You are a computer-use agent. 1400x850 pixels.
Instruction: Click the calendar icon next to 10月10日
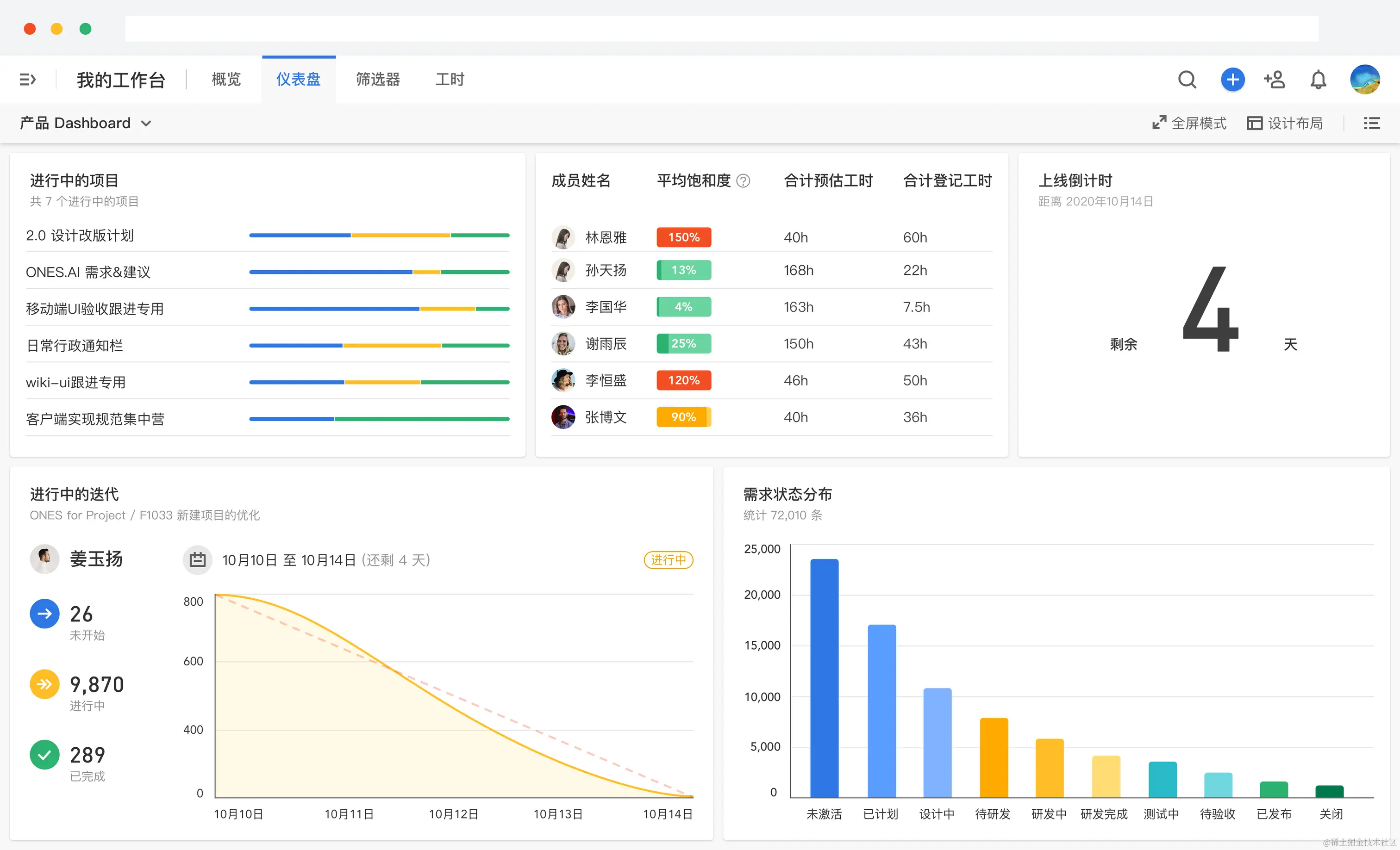[x=197, y=560]
